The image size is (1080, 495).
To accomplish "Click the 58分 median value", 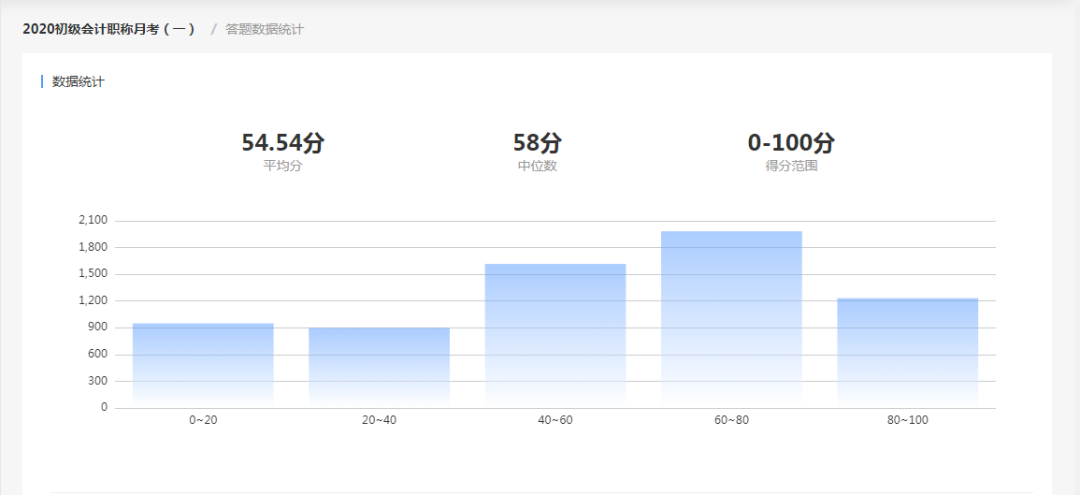I will 537,143.
